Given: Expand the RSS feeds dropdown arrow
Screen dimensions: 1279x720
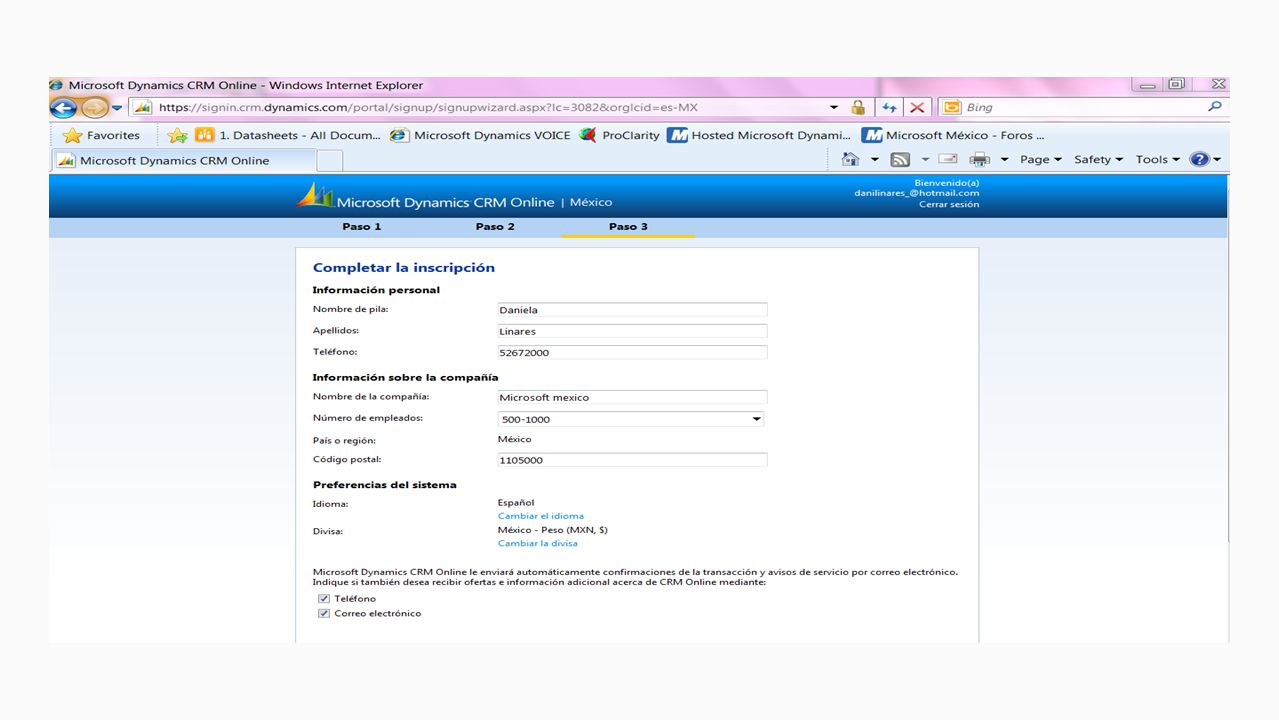Looking at the screenshot, I should (x=925, y=160).
